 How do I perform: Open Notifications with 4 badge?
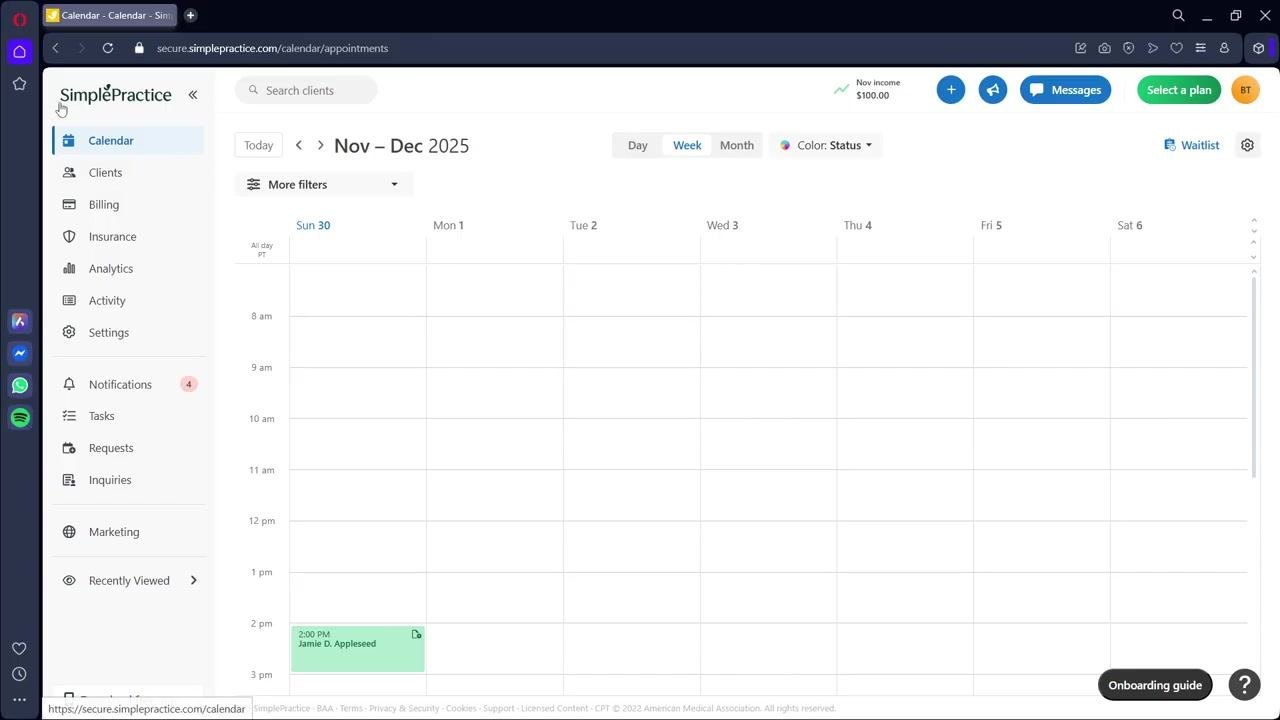pyautogui.click(x=128, y=384)
